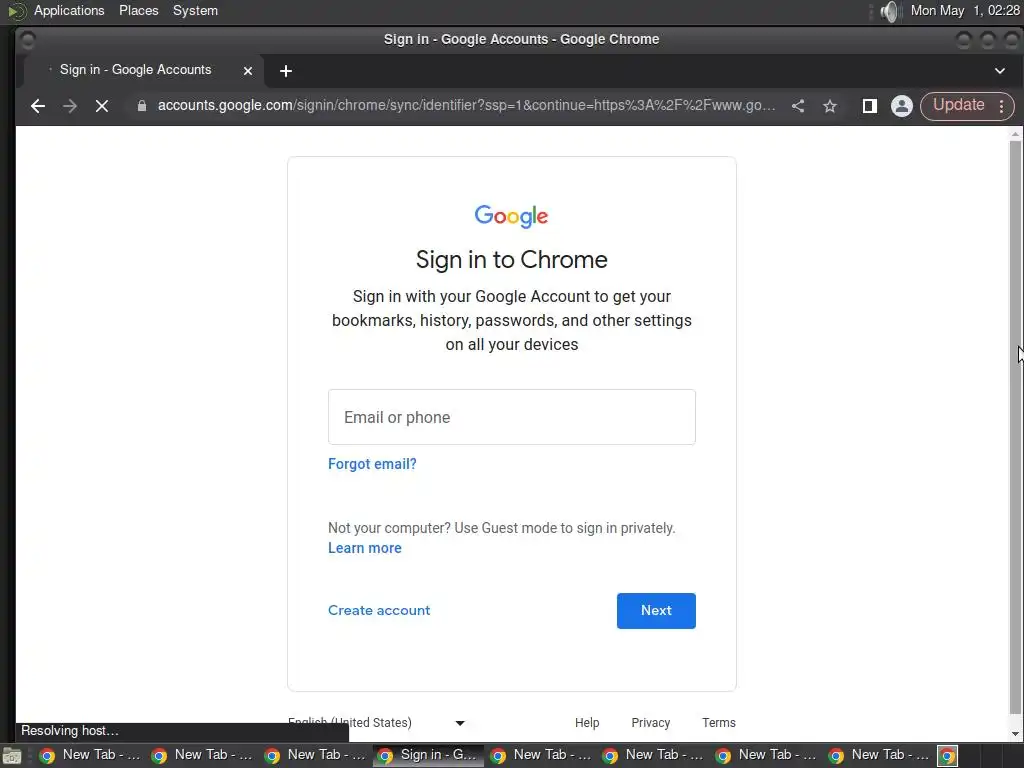Screen dimensions: 1024x768
Task: Switch to Sign in - G... taskbar window
Action: (x=428, y=756)
